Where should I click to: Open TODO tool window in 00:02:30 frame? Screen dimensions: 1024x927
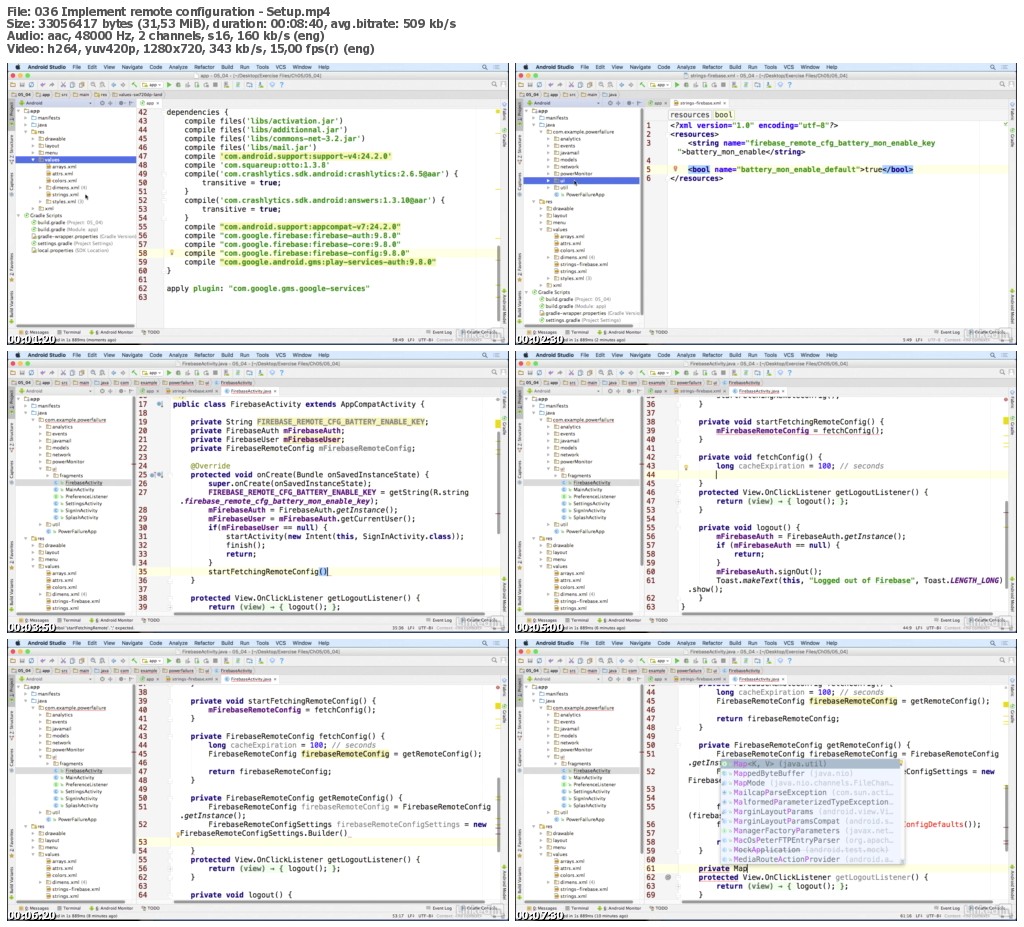(658, 332)
